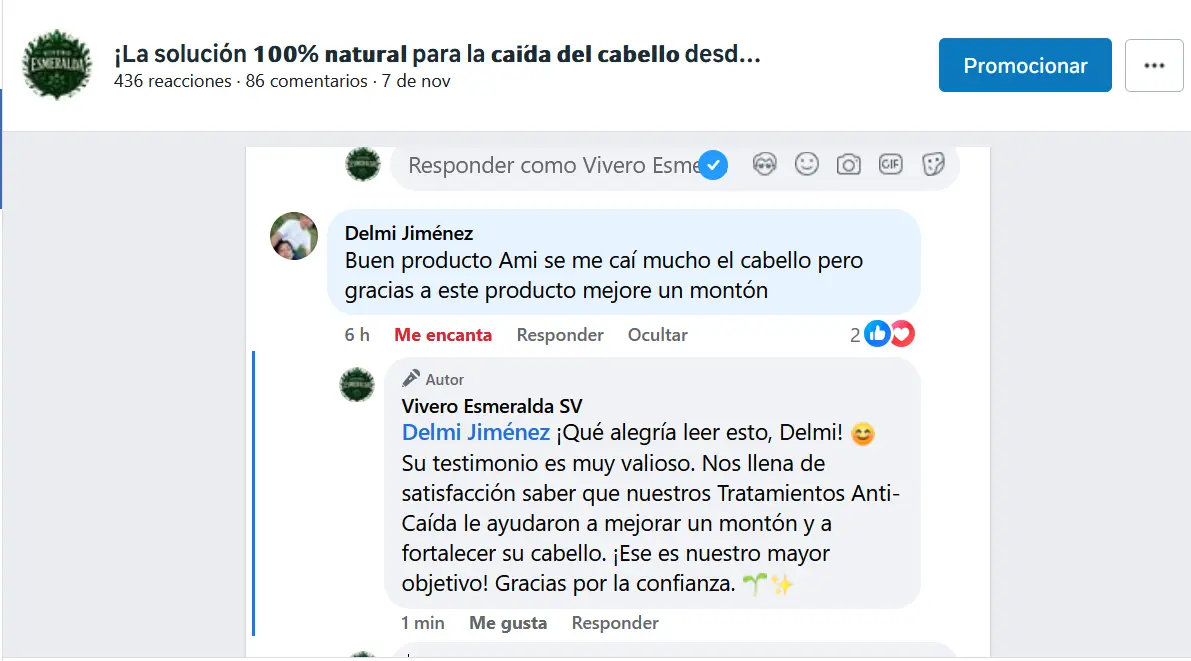Open Delmi Jiménez's profile picture
1191x661 pixels.
[x=294, y=236]
